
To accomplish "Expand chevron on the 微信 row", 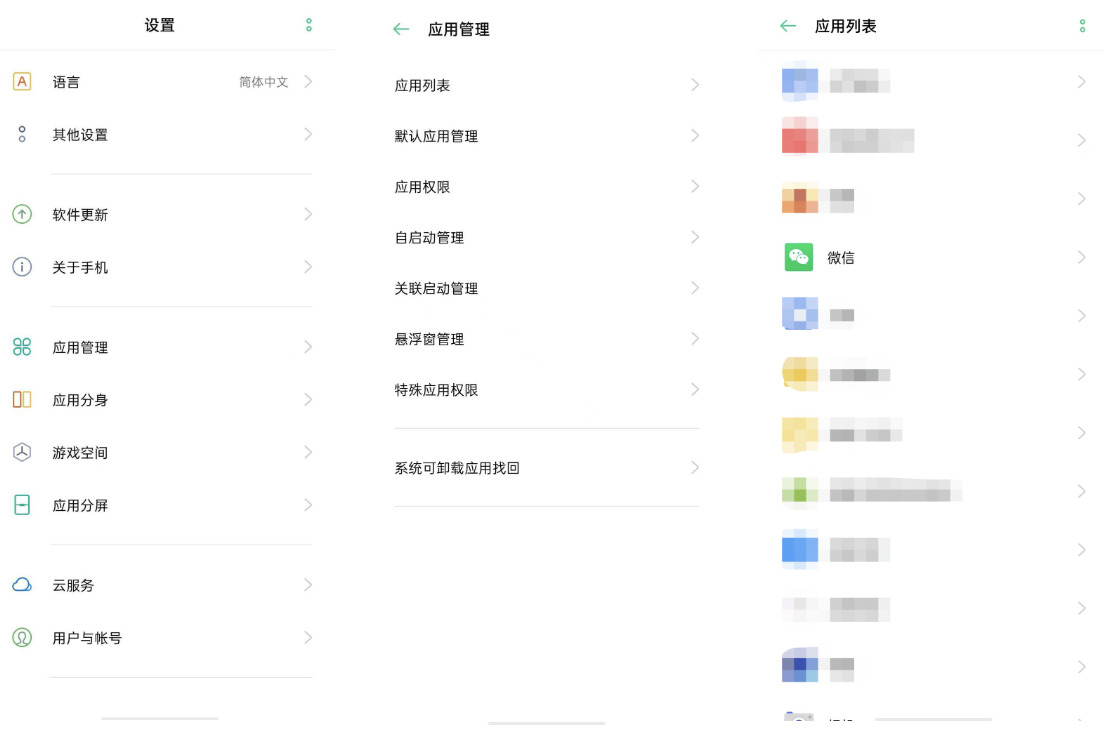I will pyautogui.click(x=1081, y=257).
